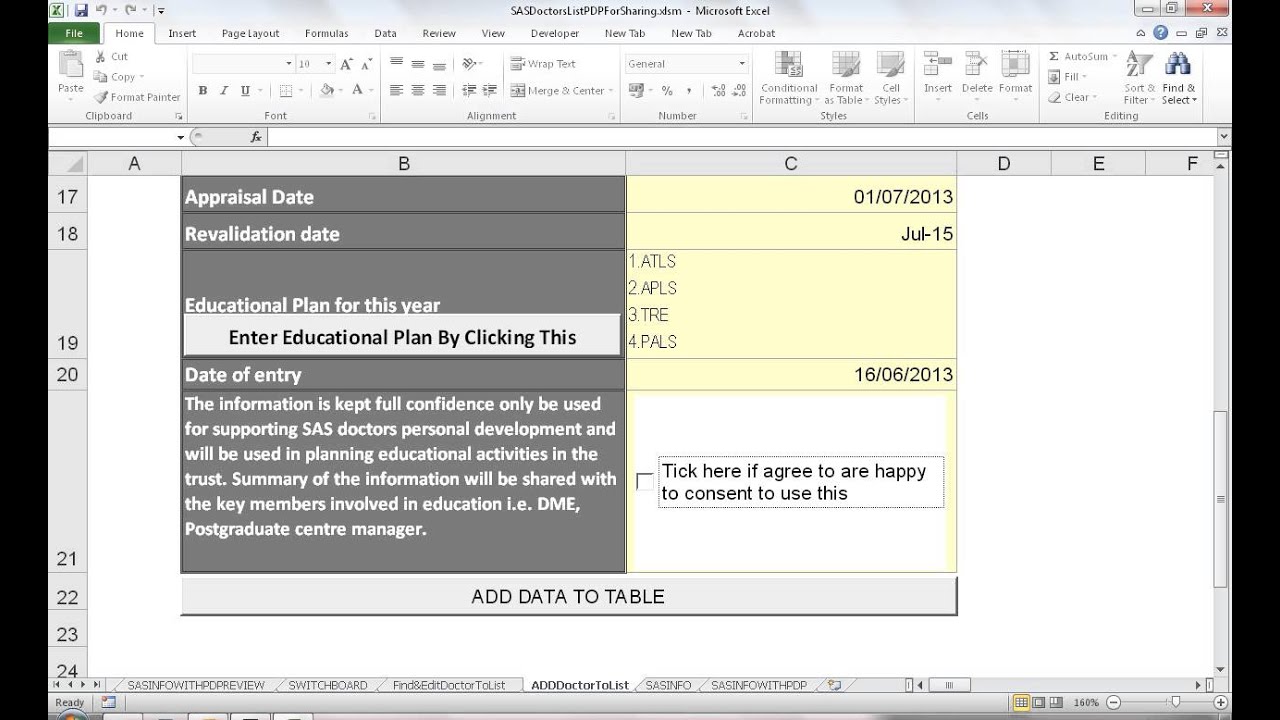Expand the formula bar
Viewport: 1280px width, 720px height.
point(1223,137)
